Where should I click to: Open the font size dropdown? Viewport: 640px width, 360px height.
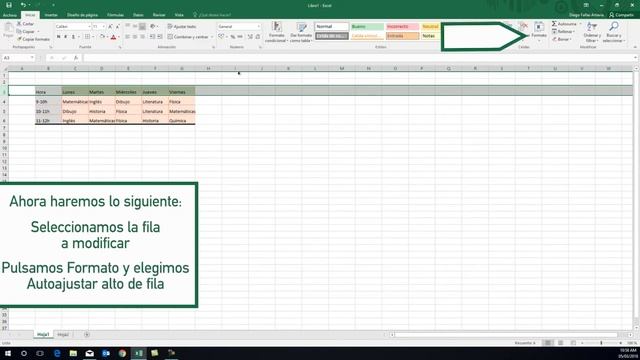(104, 27)
